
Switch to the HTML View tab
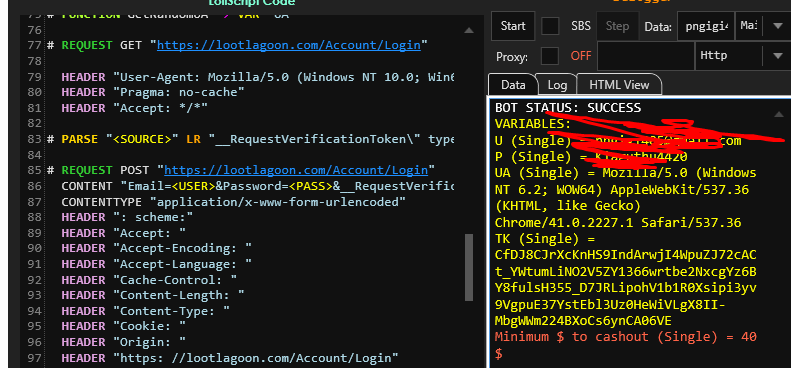click(619, 85)
